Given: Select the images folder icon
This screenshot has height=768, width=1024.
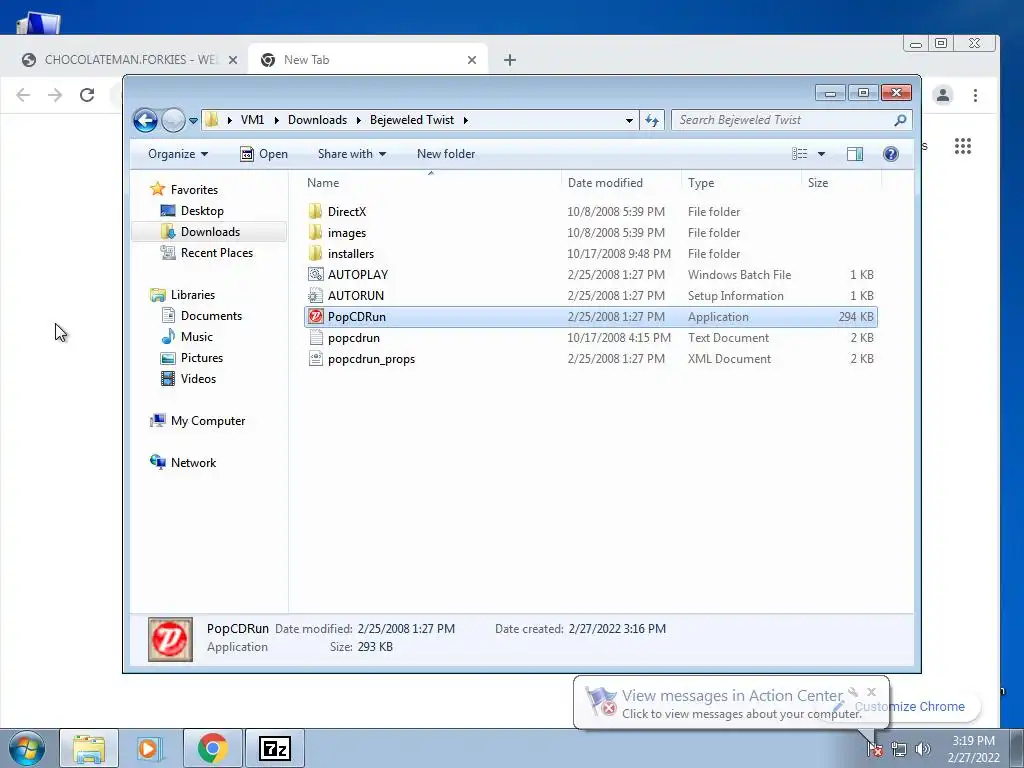Looking at the screenshot, I should coord(315,232).
